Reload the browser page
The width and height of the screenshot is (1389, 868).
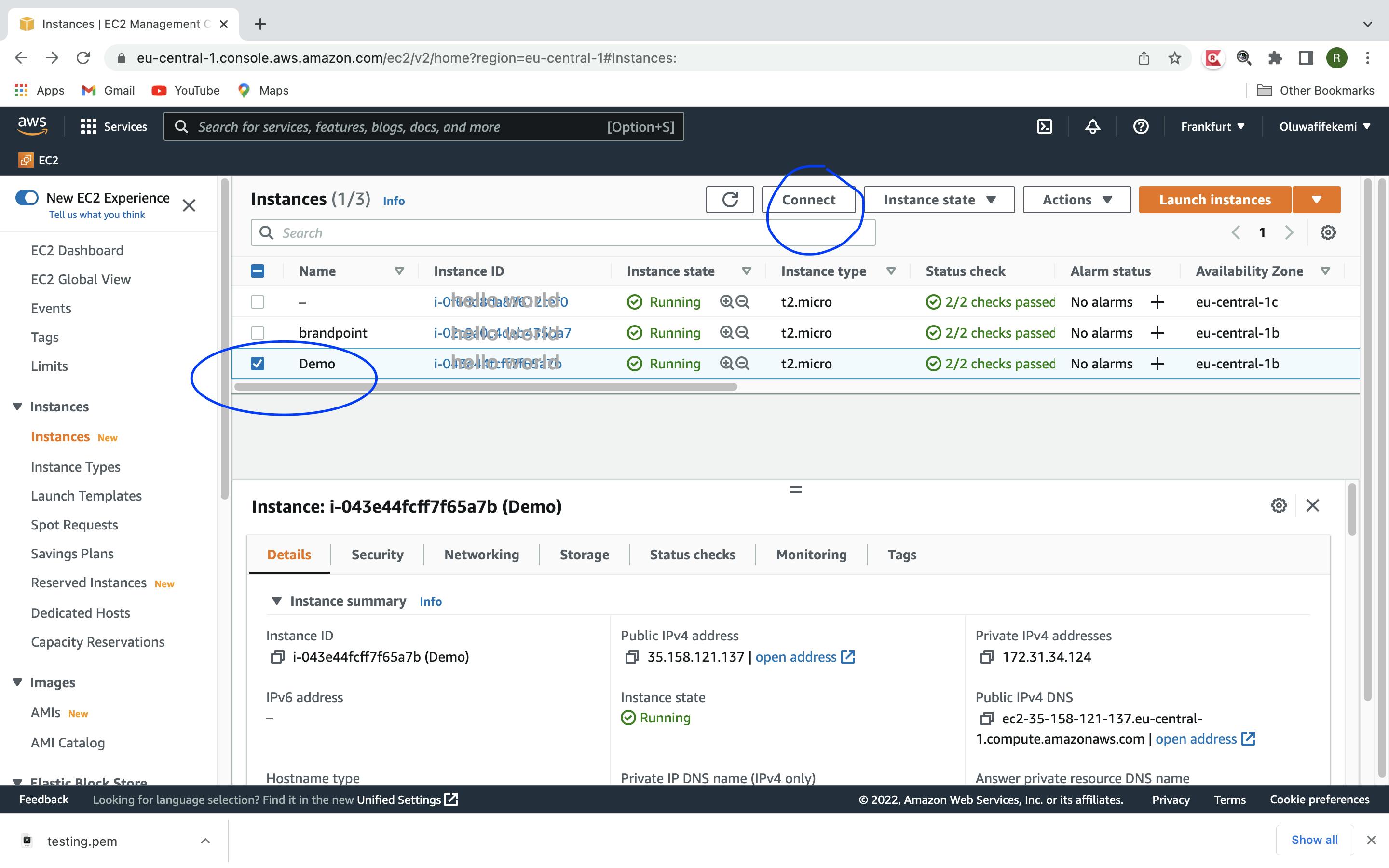pos(83,58)
